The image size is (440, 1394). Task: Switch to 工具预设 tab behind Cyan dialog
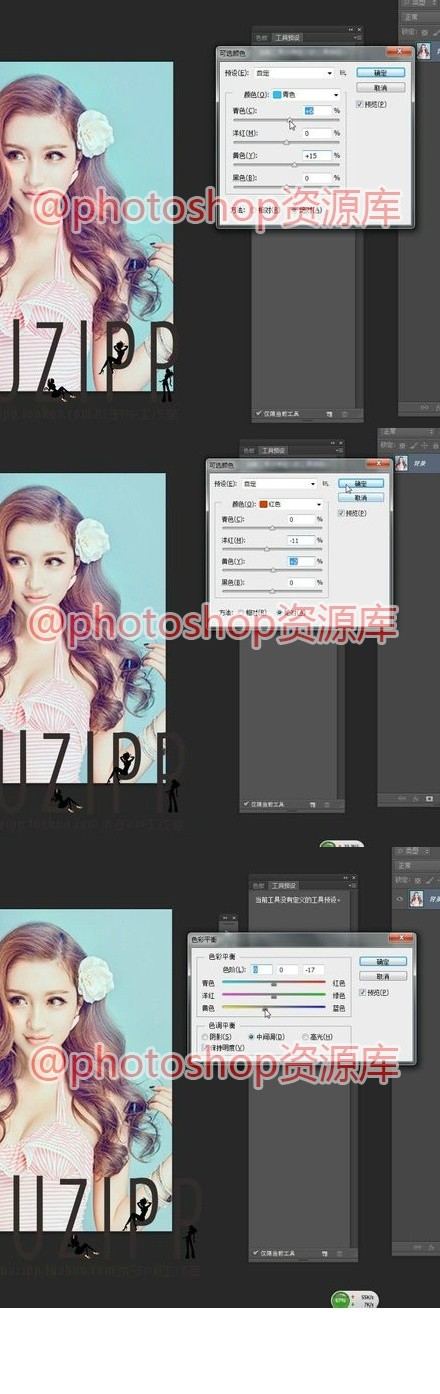point(288,39)
